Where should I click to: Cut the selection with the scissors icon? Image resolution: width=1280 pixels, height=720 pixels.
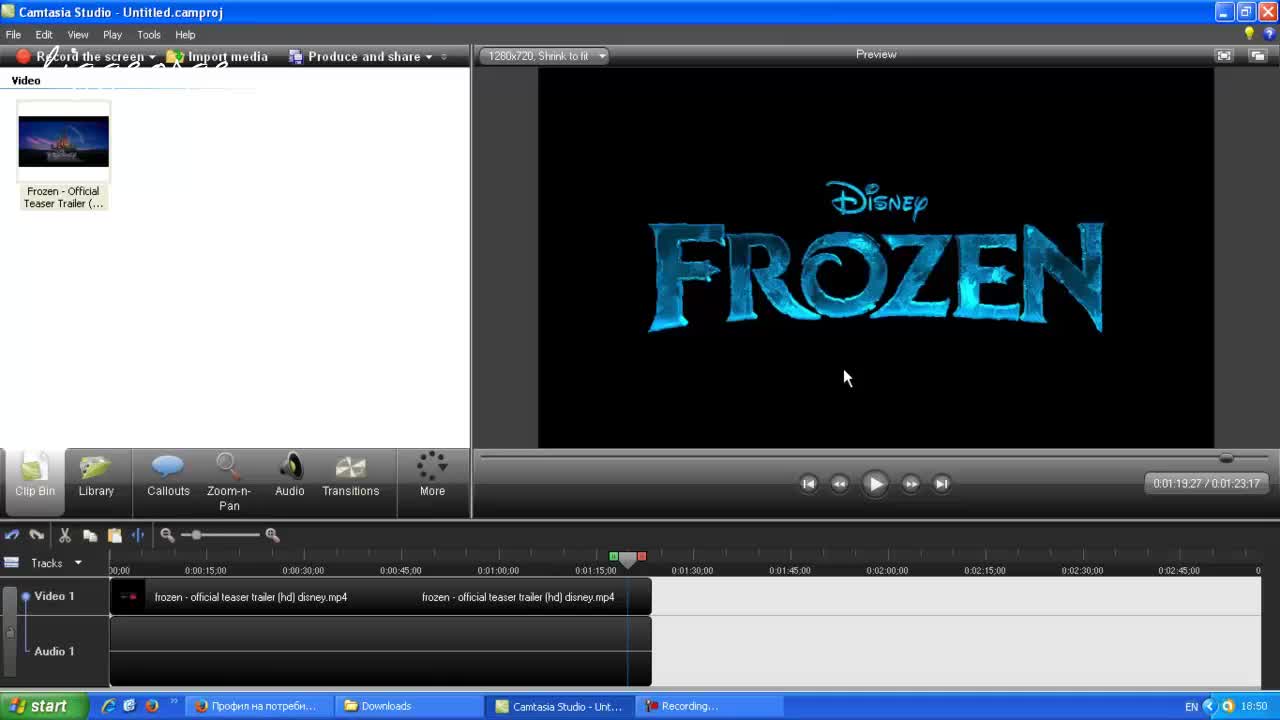65,535
